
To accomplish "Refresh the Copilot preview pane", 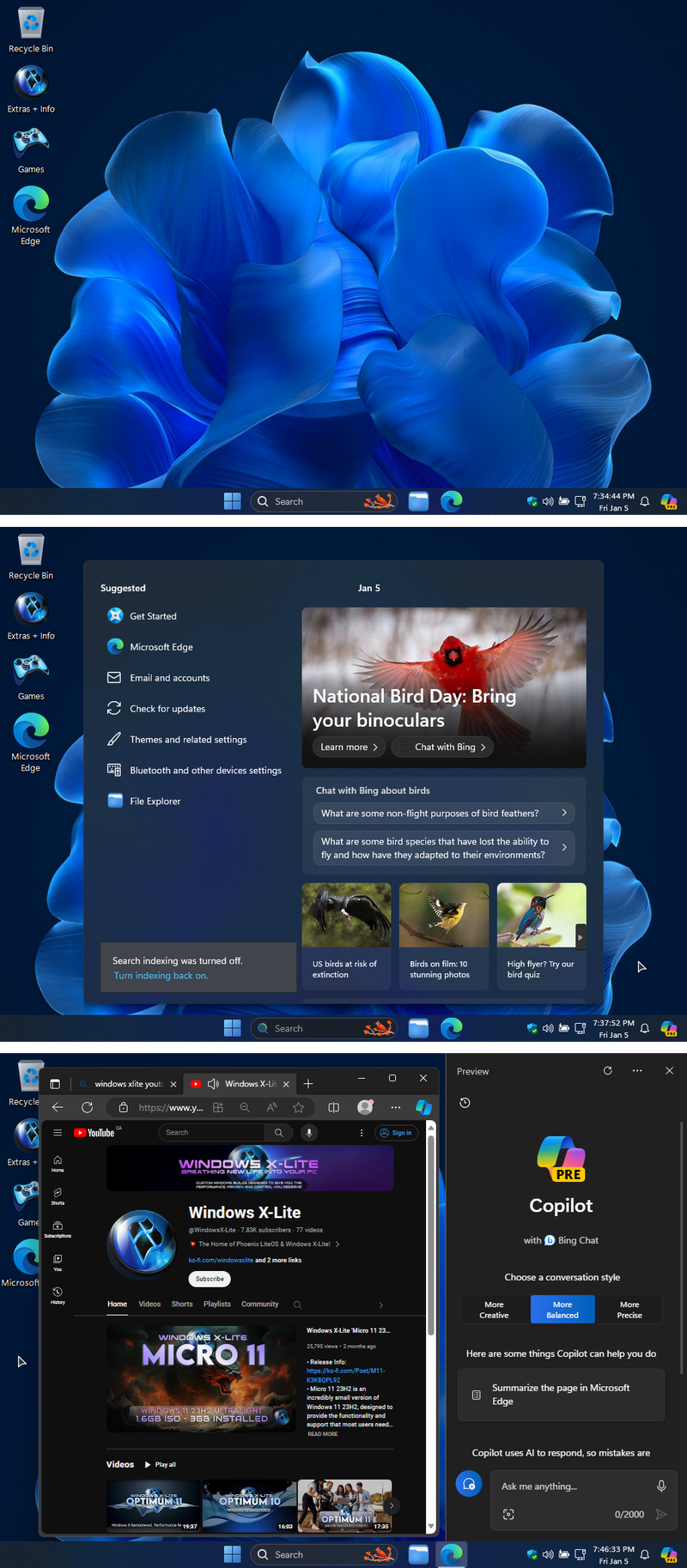I will 608,1070.
